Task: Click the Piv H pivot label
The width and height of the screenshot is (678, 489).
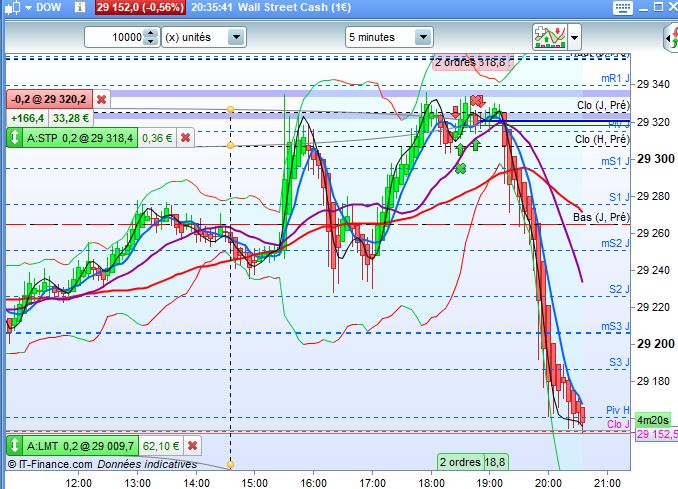Action: [x=617, y=410]
